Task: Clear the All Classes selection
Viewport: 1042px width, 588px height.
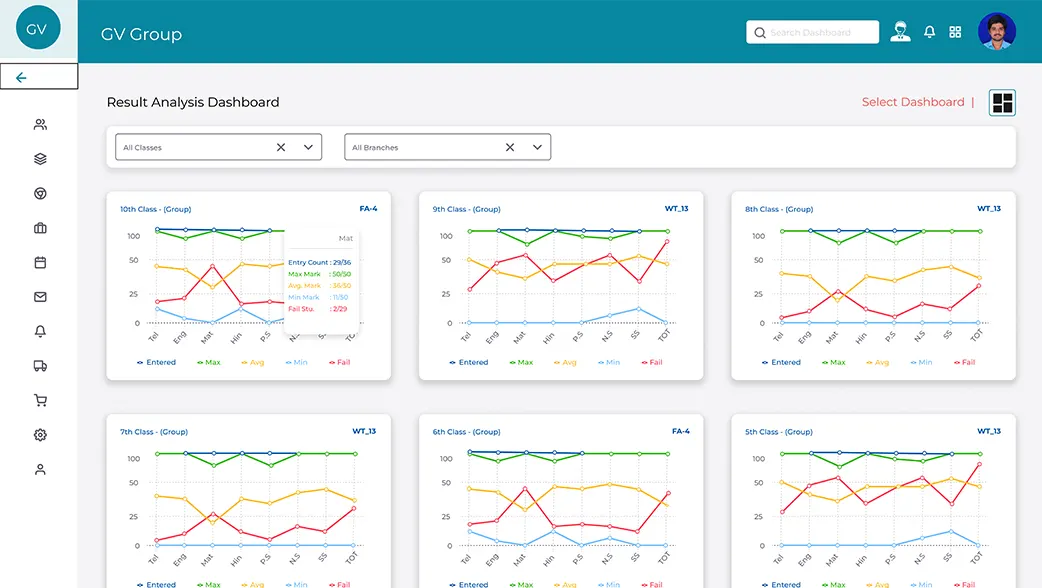Action: point(280,147)
